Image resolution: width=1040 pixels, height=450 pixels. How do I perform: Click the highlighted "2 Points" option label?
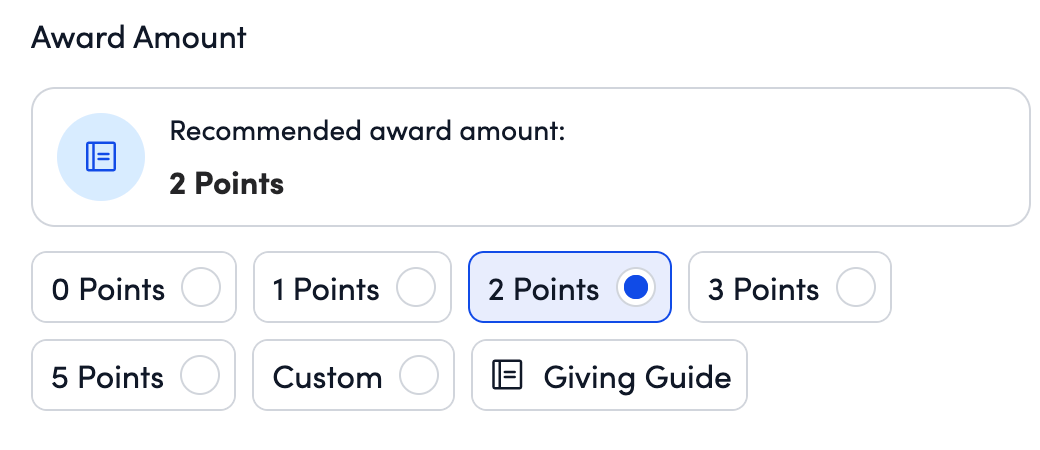544,289
